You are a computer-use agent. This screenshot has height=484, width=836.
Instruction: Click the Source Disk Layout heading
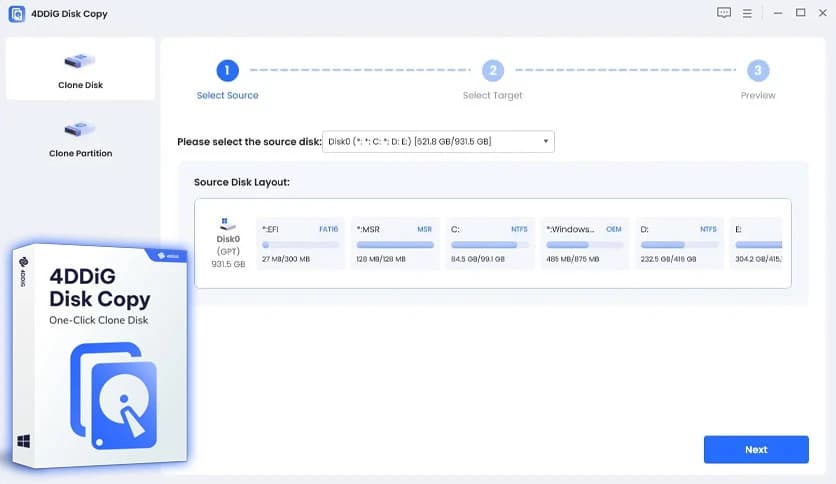point(242,182)
